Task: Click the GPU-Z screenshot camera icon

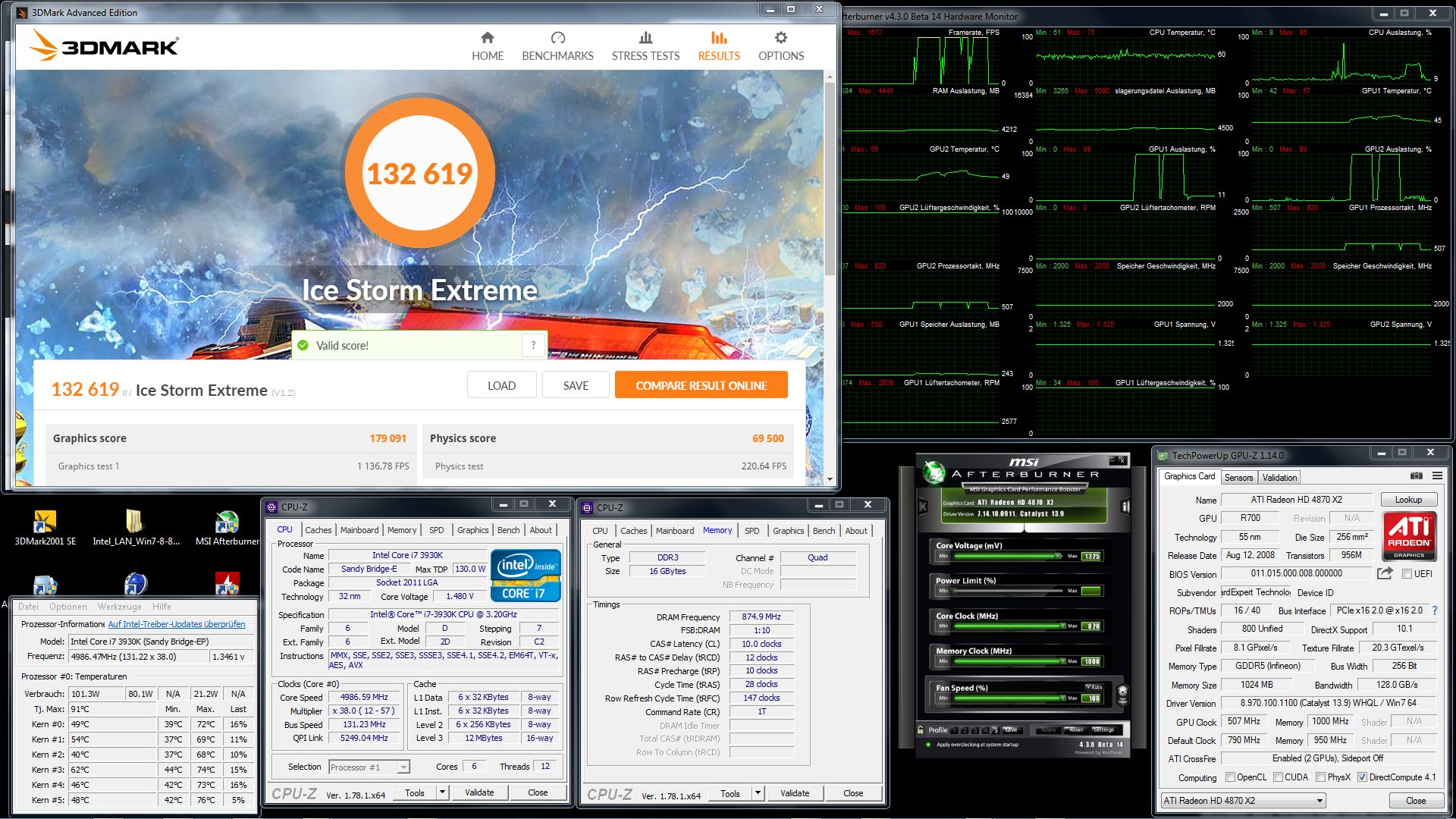Action: pos(1416,475)
